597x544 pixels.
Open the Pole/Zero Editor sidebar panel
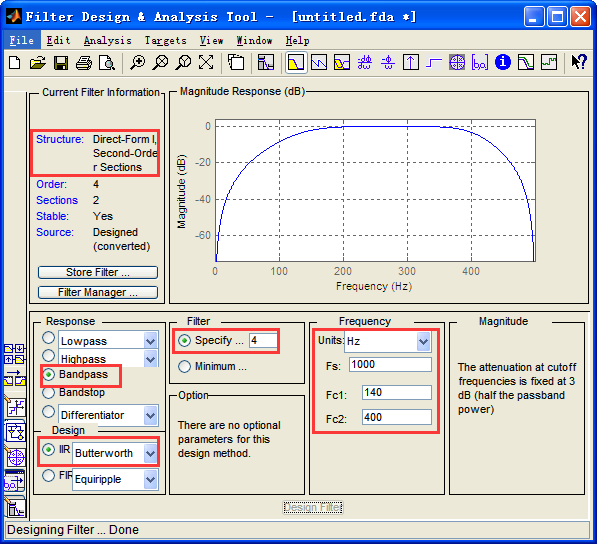15,456
